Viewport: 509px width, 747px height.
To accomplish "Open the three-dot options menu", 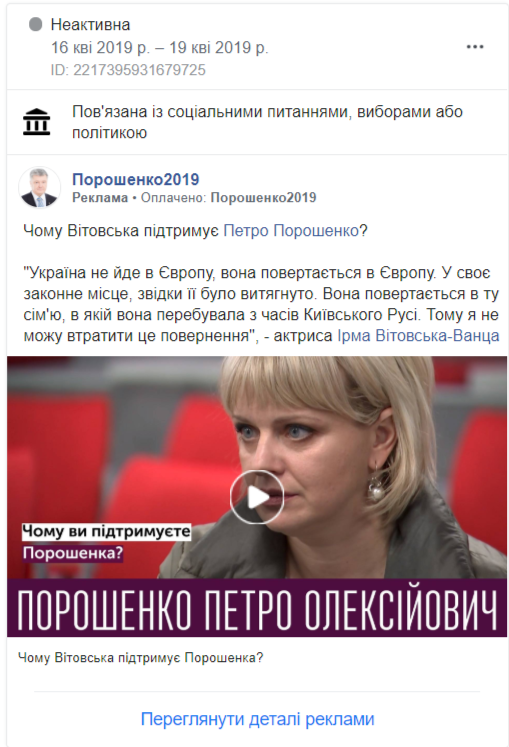I will click(x=475, y=47).
